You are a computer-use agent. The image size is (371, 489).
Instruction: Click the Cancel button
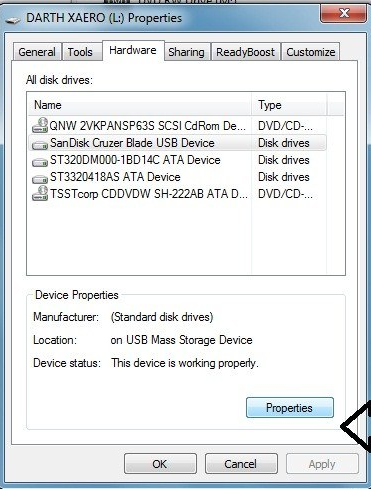coord(241,464)
